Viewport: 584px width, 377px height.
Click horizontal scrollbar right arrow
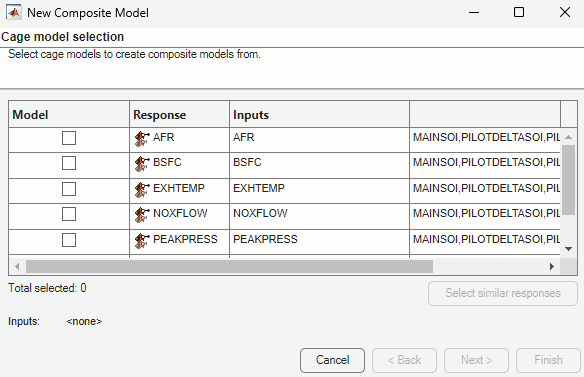[552, 266]
